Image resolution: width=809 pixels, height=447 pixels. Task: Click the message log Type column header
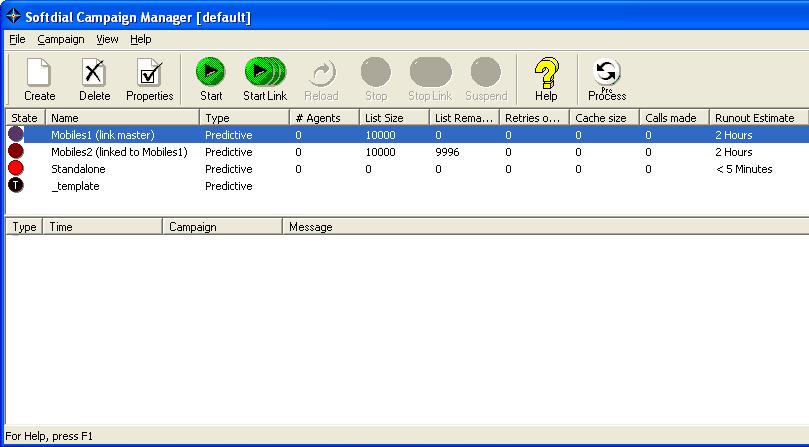[24, 227]
